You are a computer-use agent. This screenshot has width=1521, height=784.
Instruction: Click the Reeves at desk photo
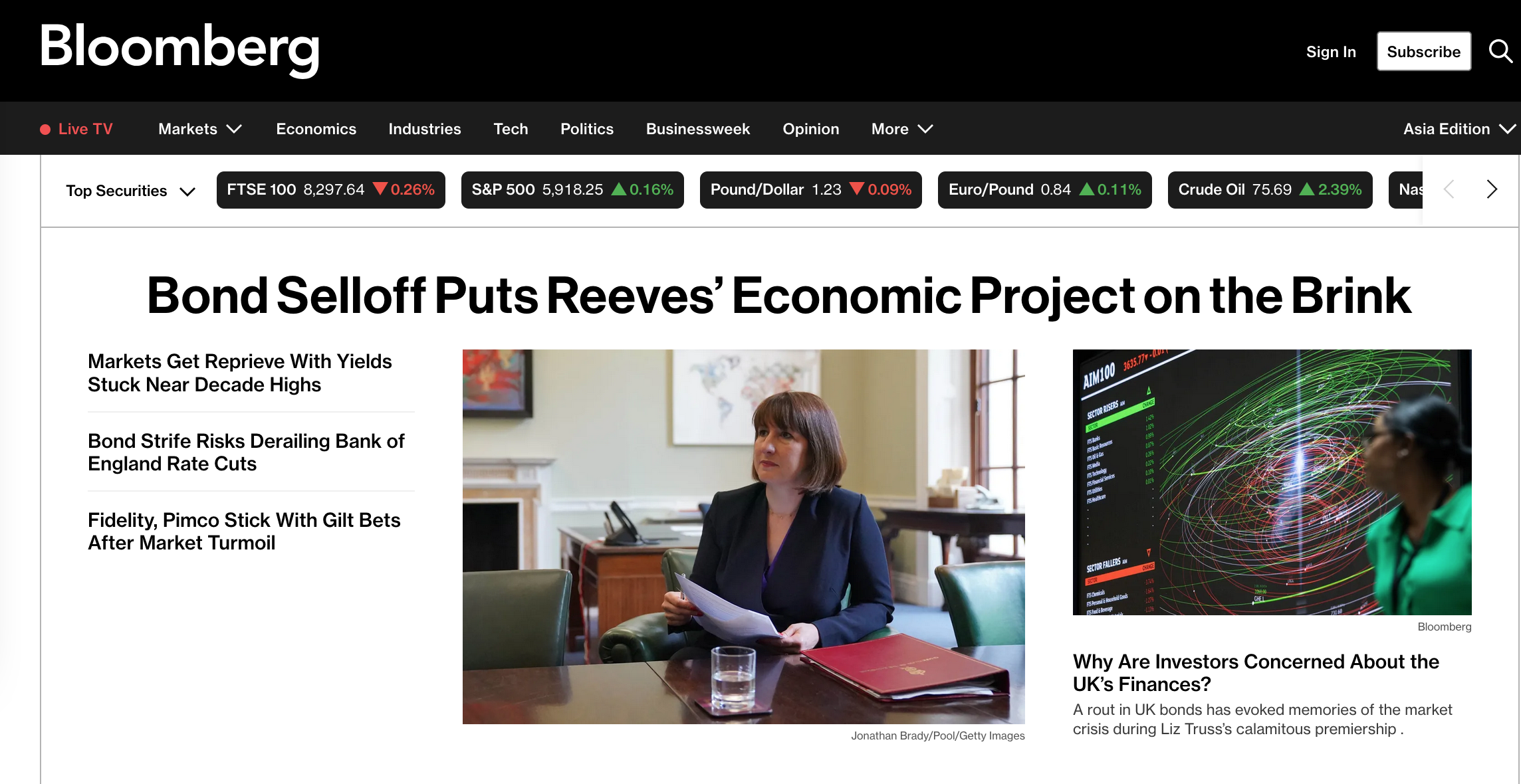point(743,537)
